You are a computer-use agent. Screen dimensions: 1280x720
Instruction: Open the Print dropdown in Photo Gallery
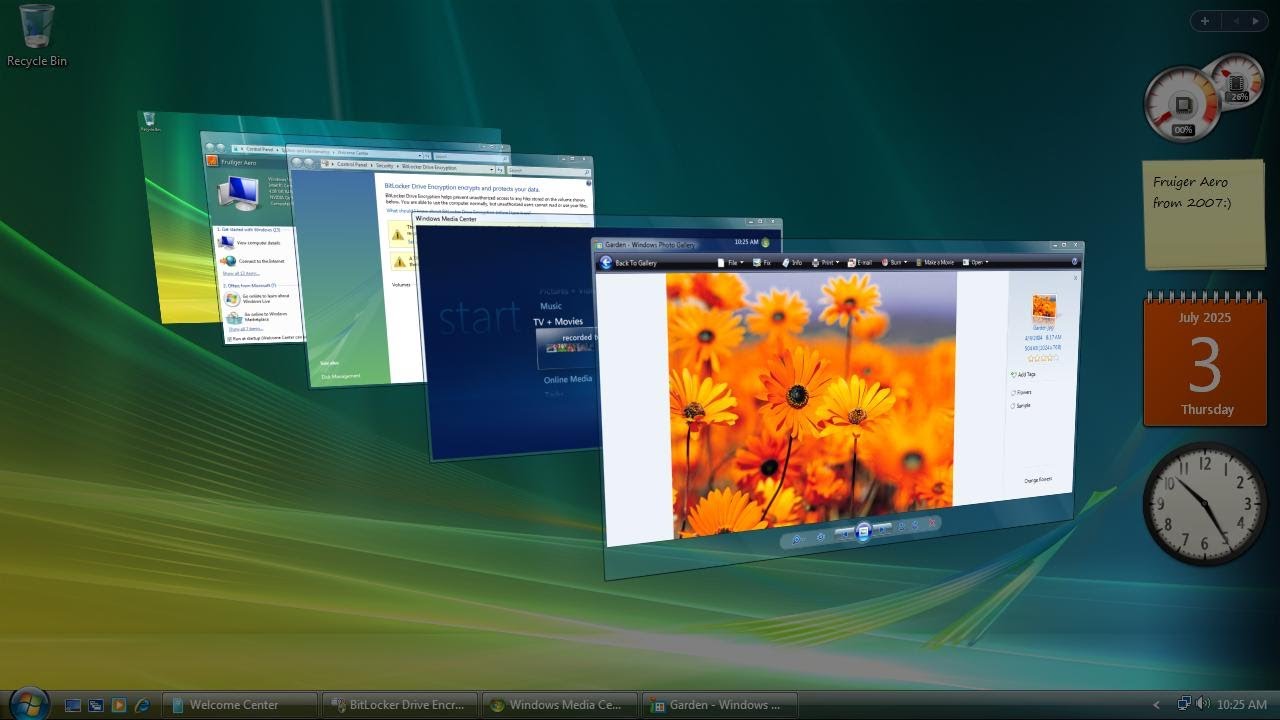pos(825,263)
